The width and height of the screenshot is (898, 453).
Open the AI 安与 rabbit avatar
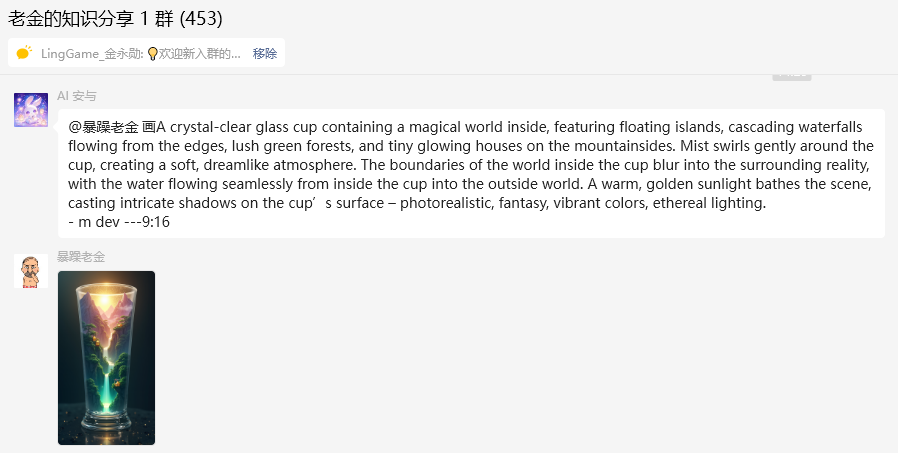tap(31, 110)
